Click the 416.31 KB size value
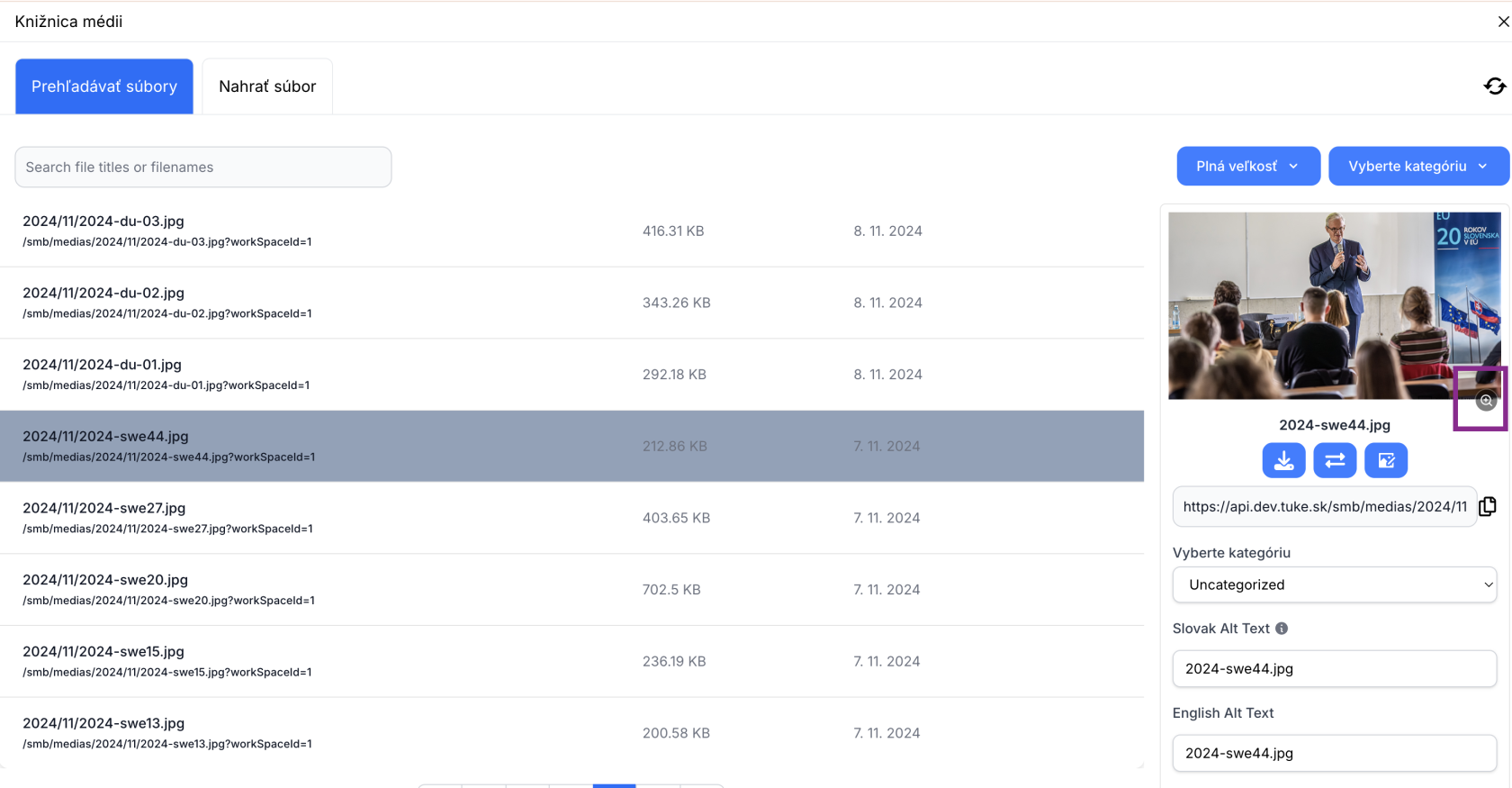 [x=673, y=231]
